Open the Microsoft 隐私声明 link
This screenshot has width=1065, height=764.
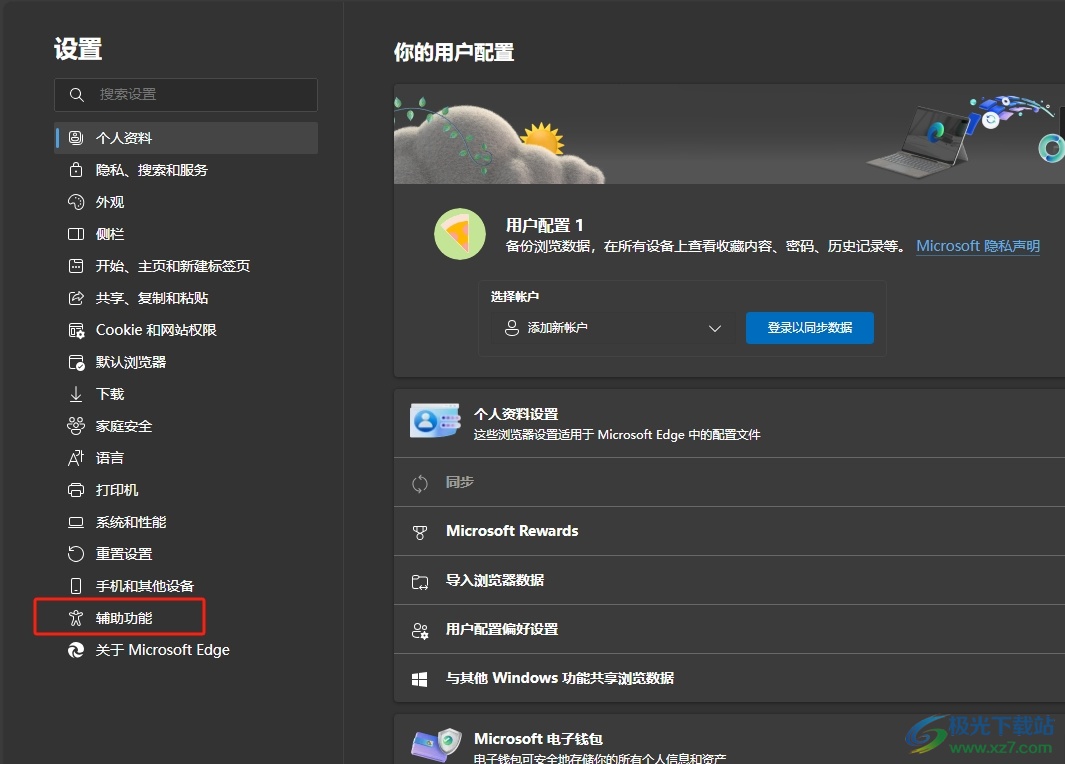978,246
